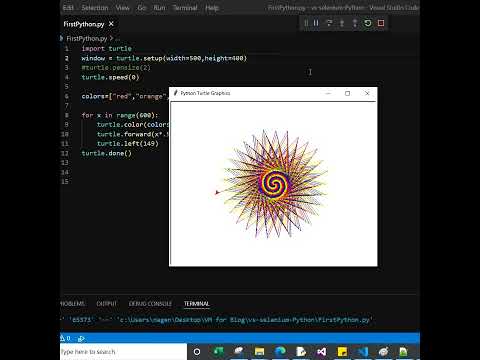Screen dimensions: 480x360
Task: Pause the debug session
Action: coord(316,23)
